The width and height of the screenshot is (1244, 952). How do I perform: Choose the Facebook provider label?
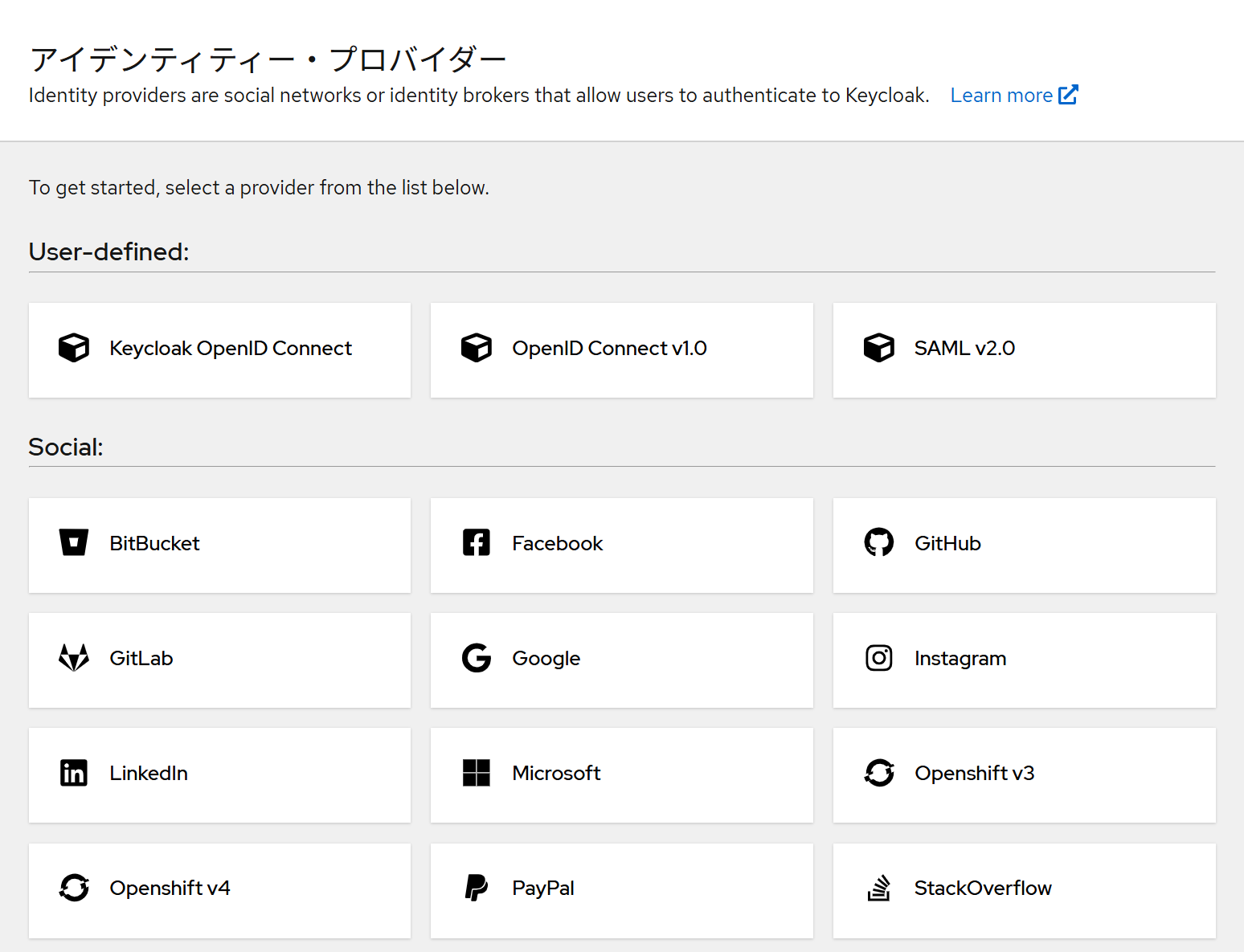[x=557, y=543]
